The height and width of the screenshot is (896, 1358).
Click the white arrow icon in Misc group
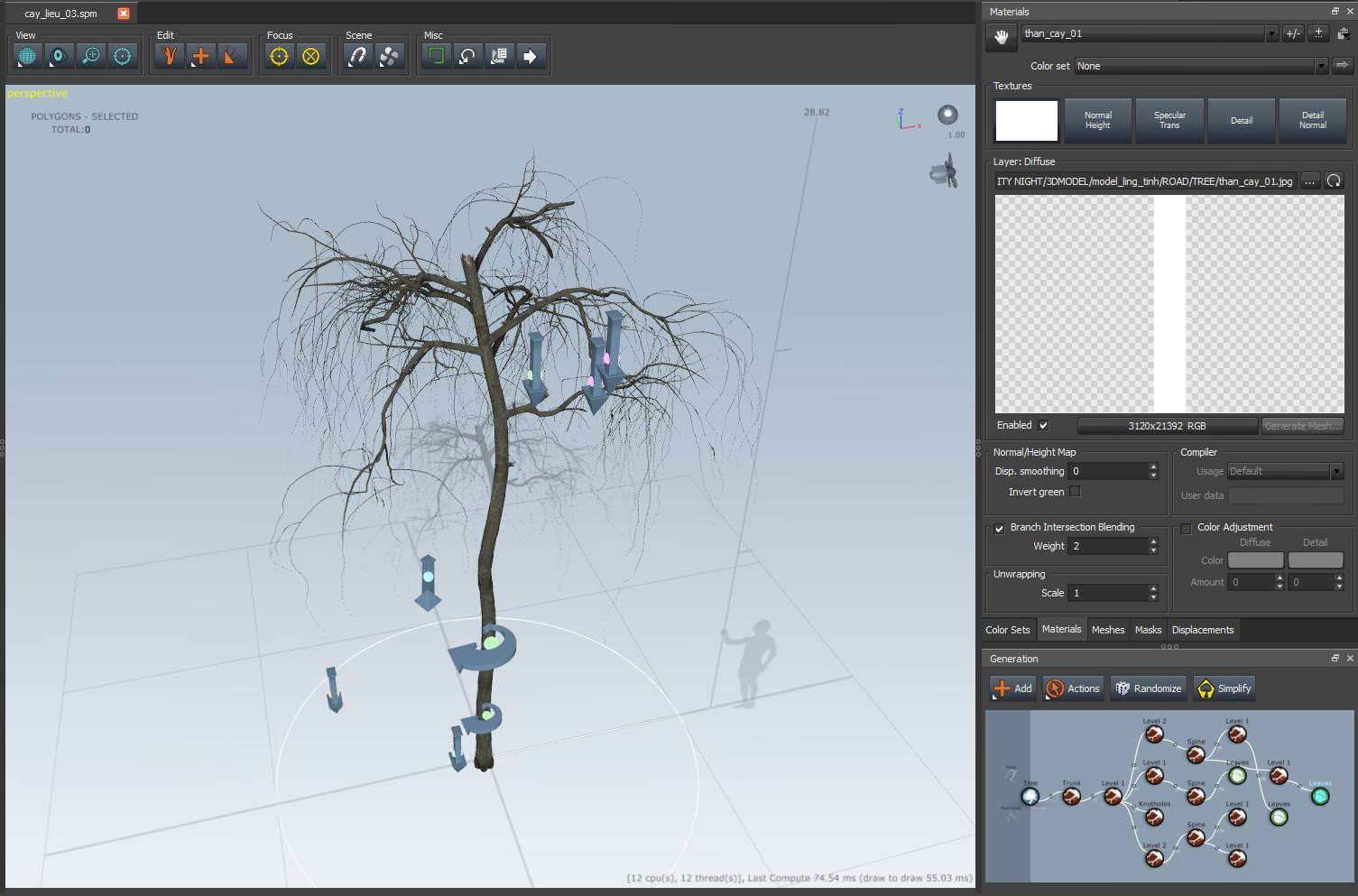(x=531, y=56)
